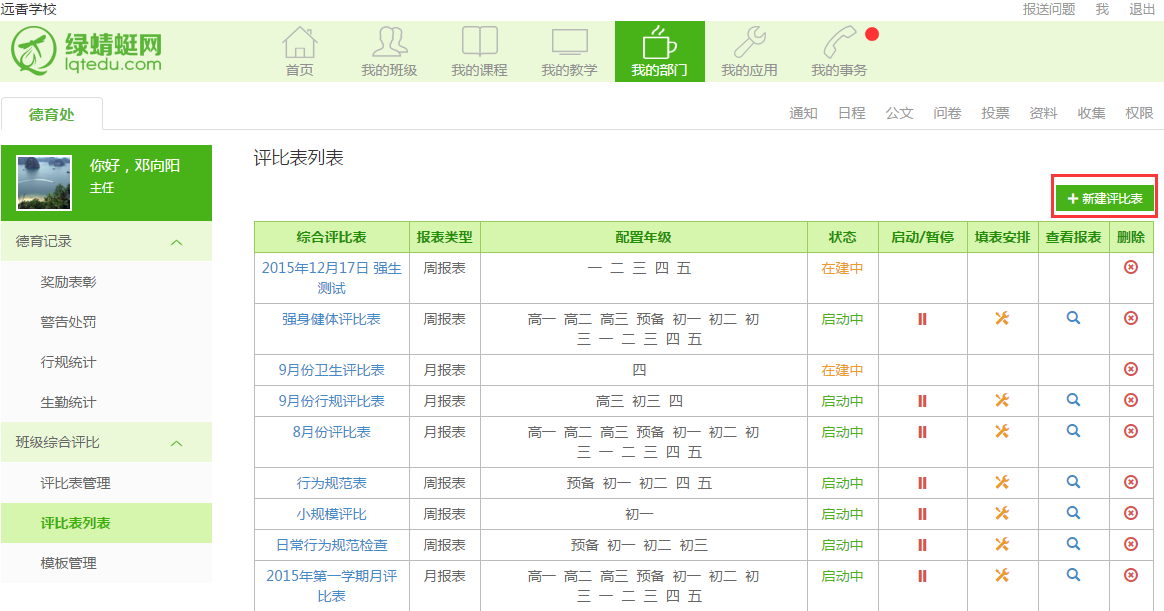Open 我的事务 phone icon
Viewport: 1164px width, 611px height.
click(839, 44)
